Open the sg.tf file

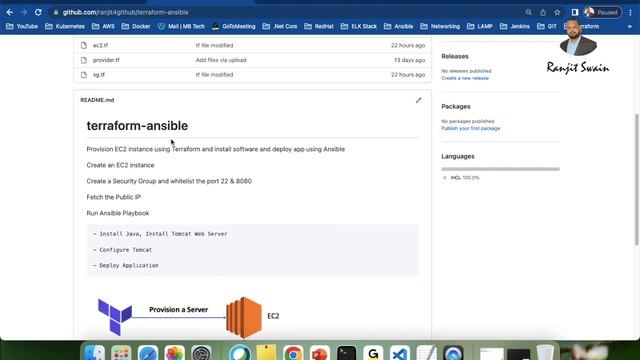(99, 75)
